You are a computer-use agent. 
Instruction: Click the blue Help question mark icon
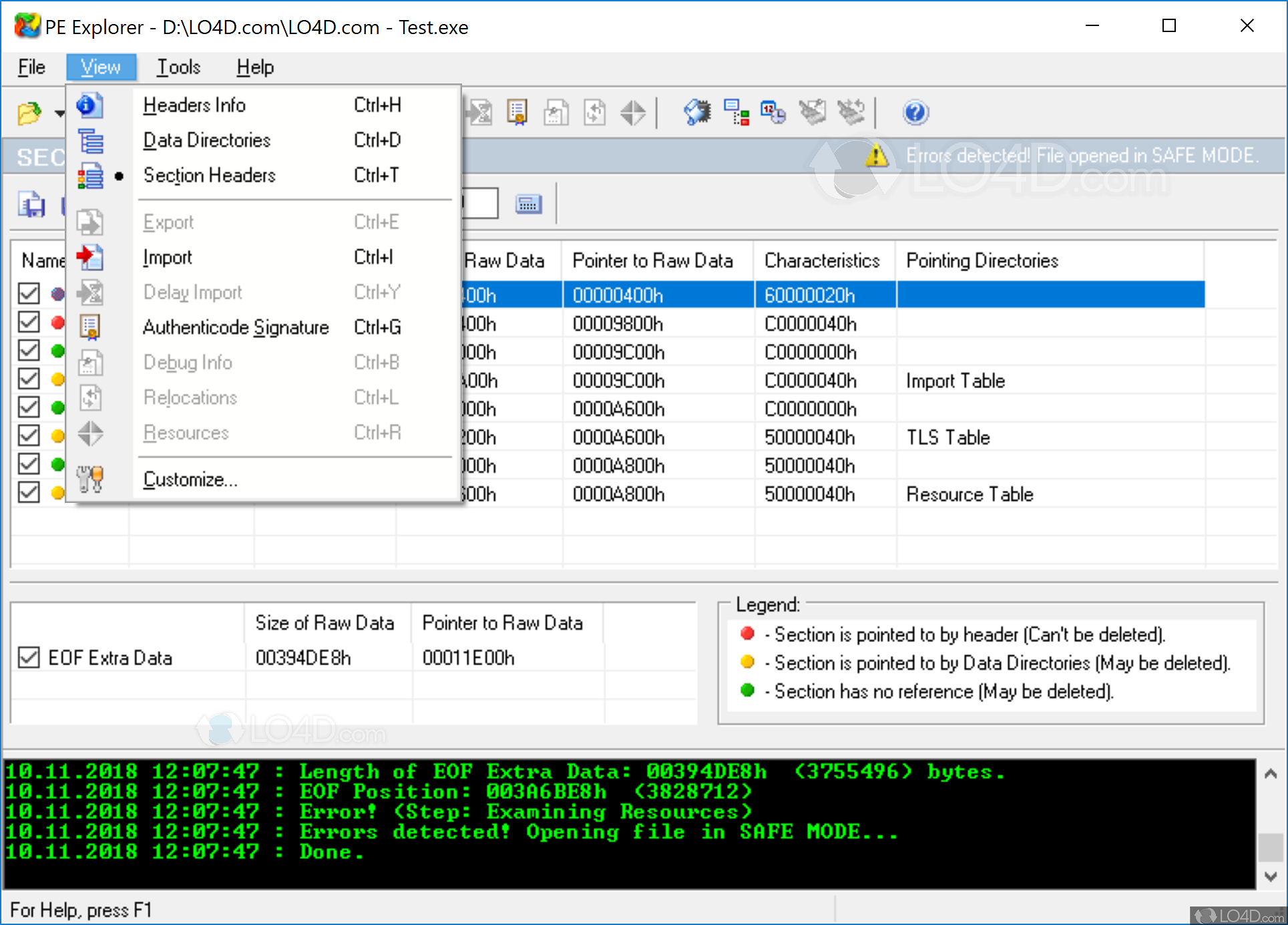click(x=915, y=112)
